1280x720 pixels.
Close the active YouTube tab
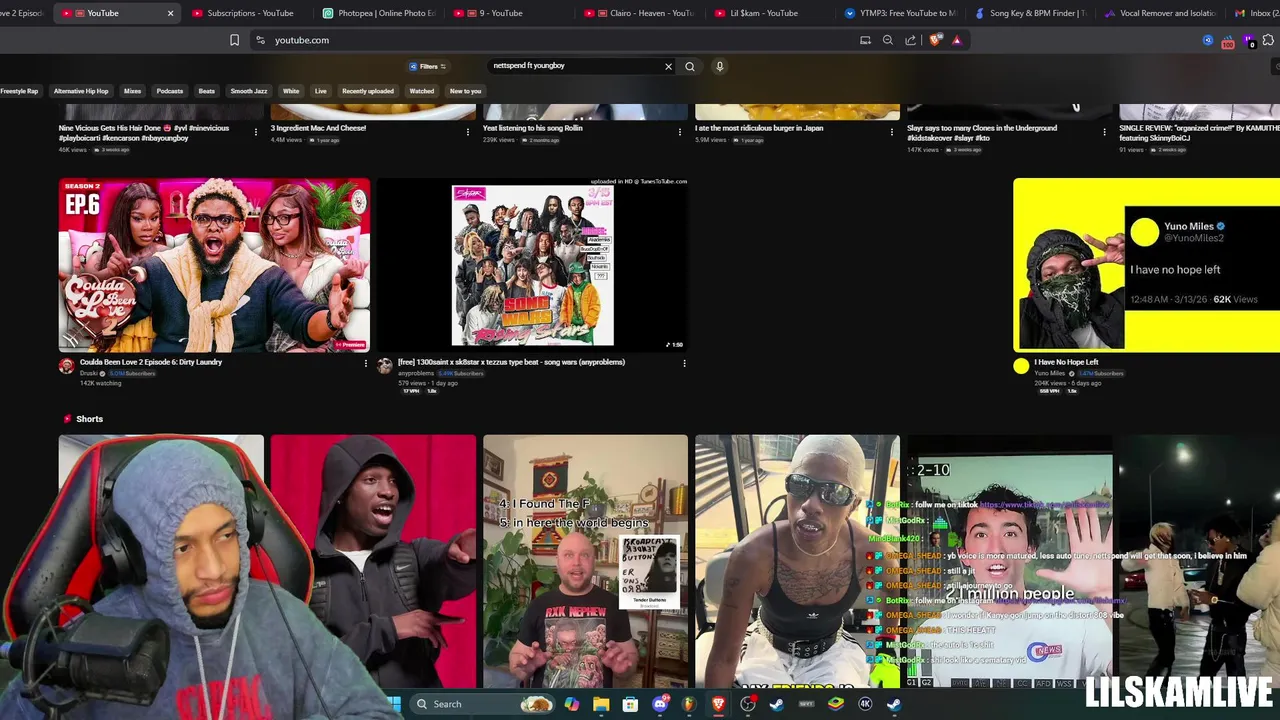click(170, 13)
